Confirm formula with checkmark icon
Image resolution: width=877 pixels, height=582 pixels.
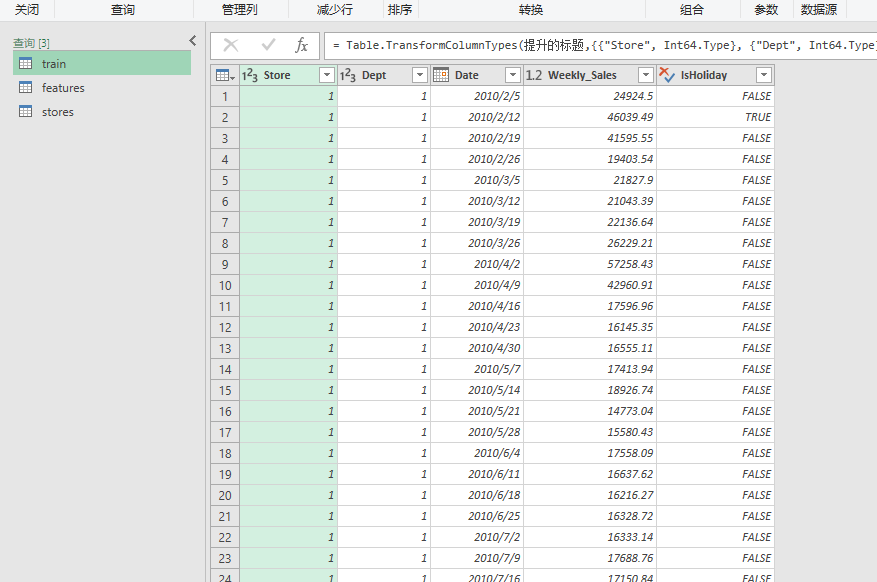pyautogui.click(x=268, y=44)
